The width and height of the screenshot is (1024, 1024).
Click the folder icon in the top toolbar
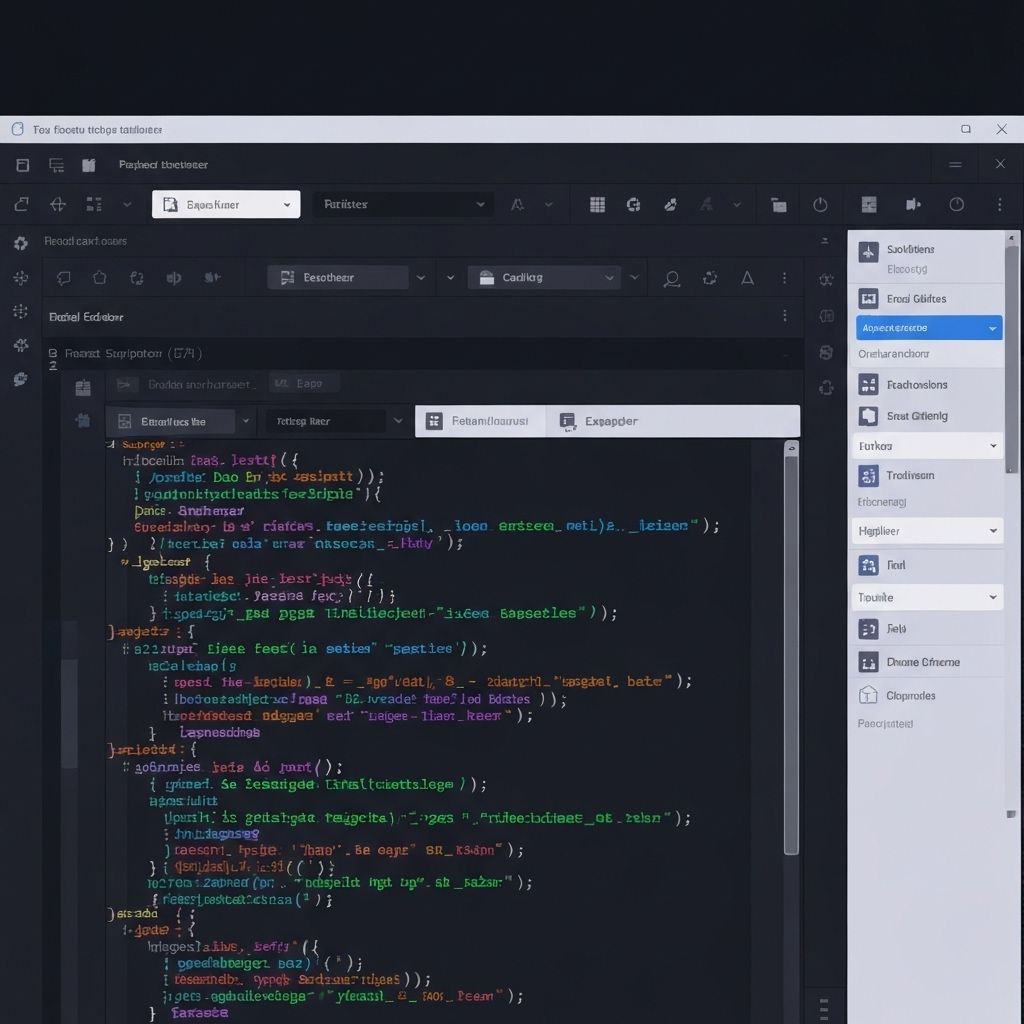(779, 205)
